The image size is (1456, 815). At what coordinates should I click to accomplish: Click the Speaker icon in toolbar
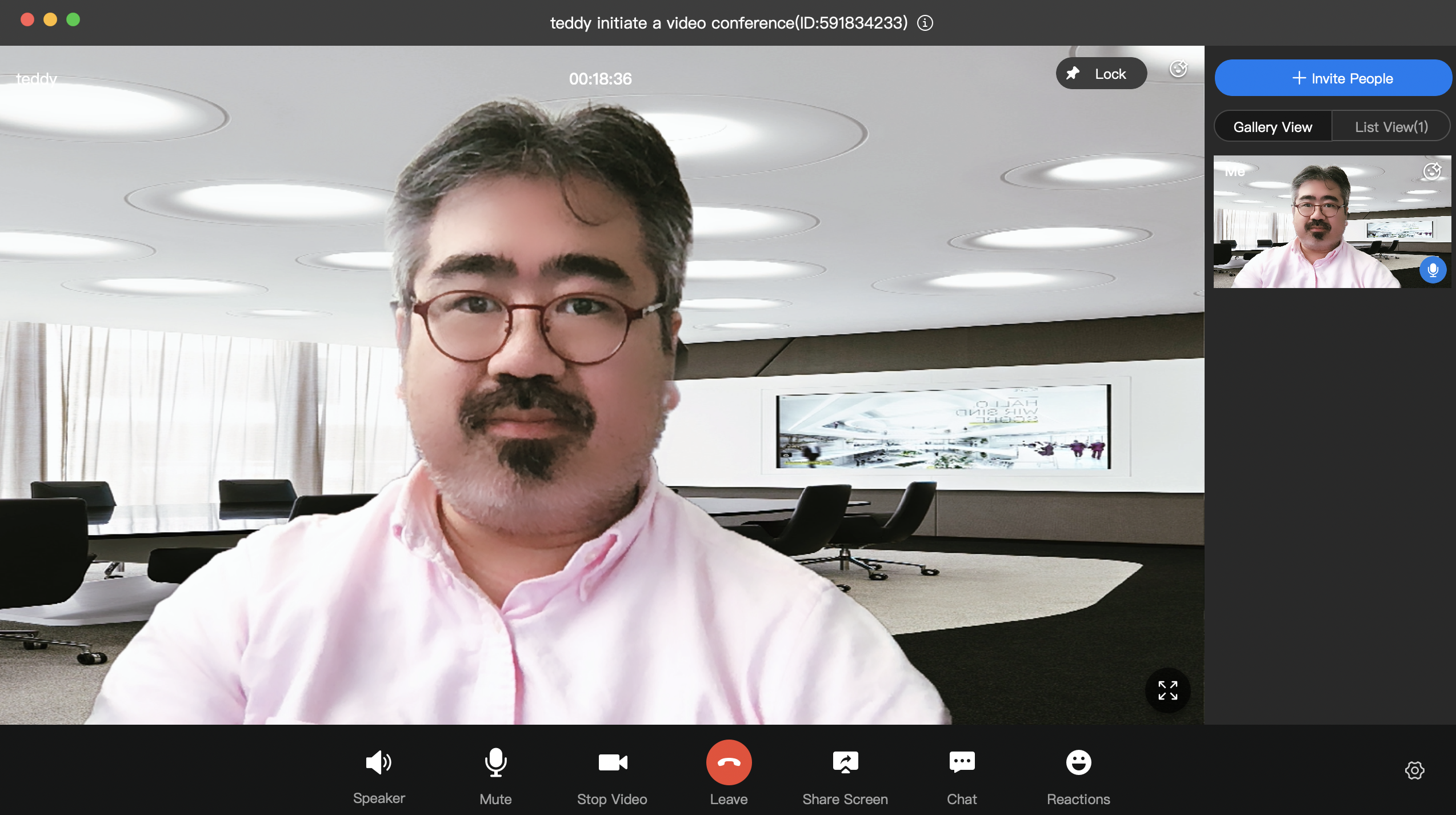point(378,762)
